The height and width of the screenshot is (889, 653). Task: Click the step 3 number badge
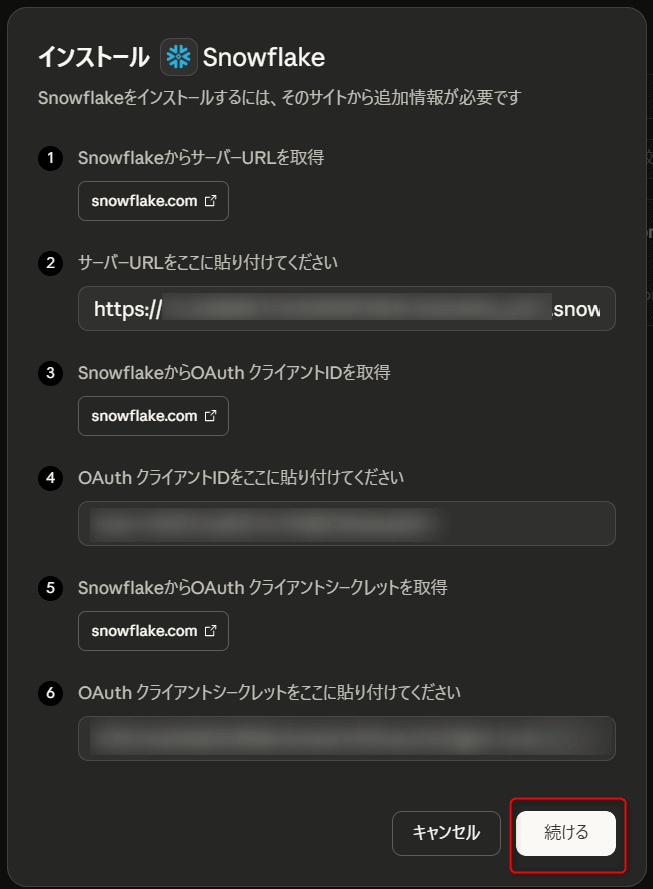(x=49, y=373)
